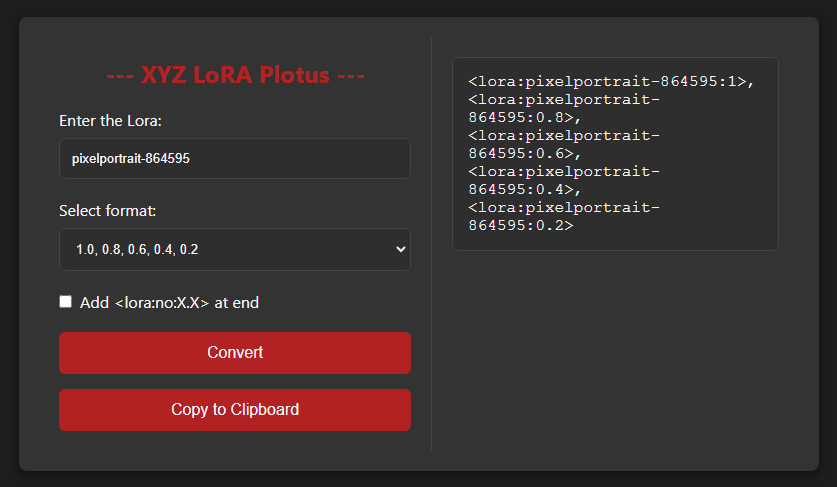Enable the Add lora:no:X.X at end checkbox
The height and width of the screenshot is (487, 837).
tap(66, 302)
